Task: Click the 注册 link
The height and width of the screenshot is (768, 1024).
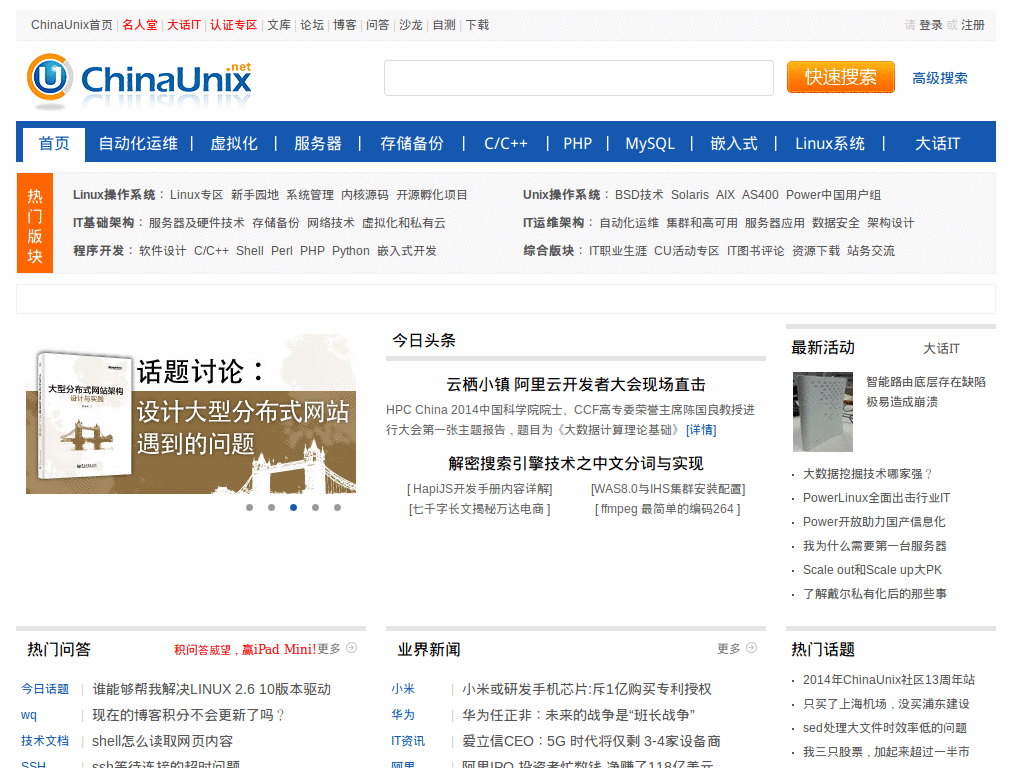Action: [x=972, y=25]
